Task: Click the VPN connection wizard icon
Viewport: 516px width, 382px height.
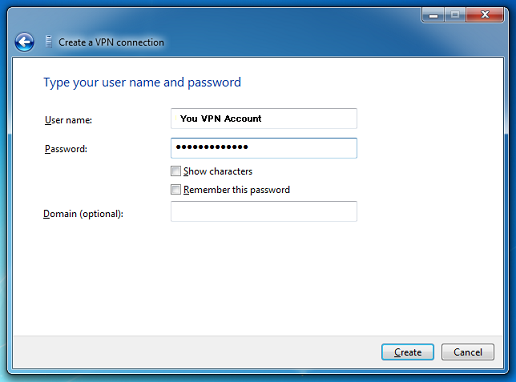Action: [x=49, y=42]
